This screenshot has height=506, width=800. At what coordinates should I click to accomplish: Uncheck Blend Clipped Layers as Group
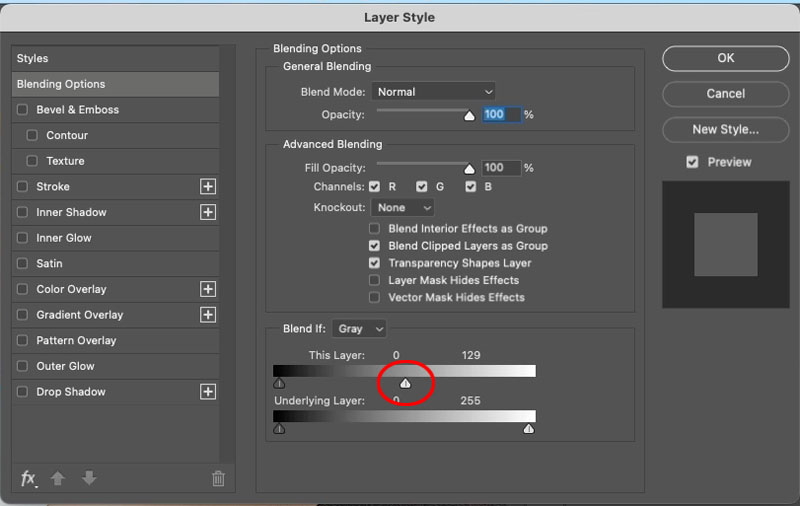(x=374, y=246)
